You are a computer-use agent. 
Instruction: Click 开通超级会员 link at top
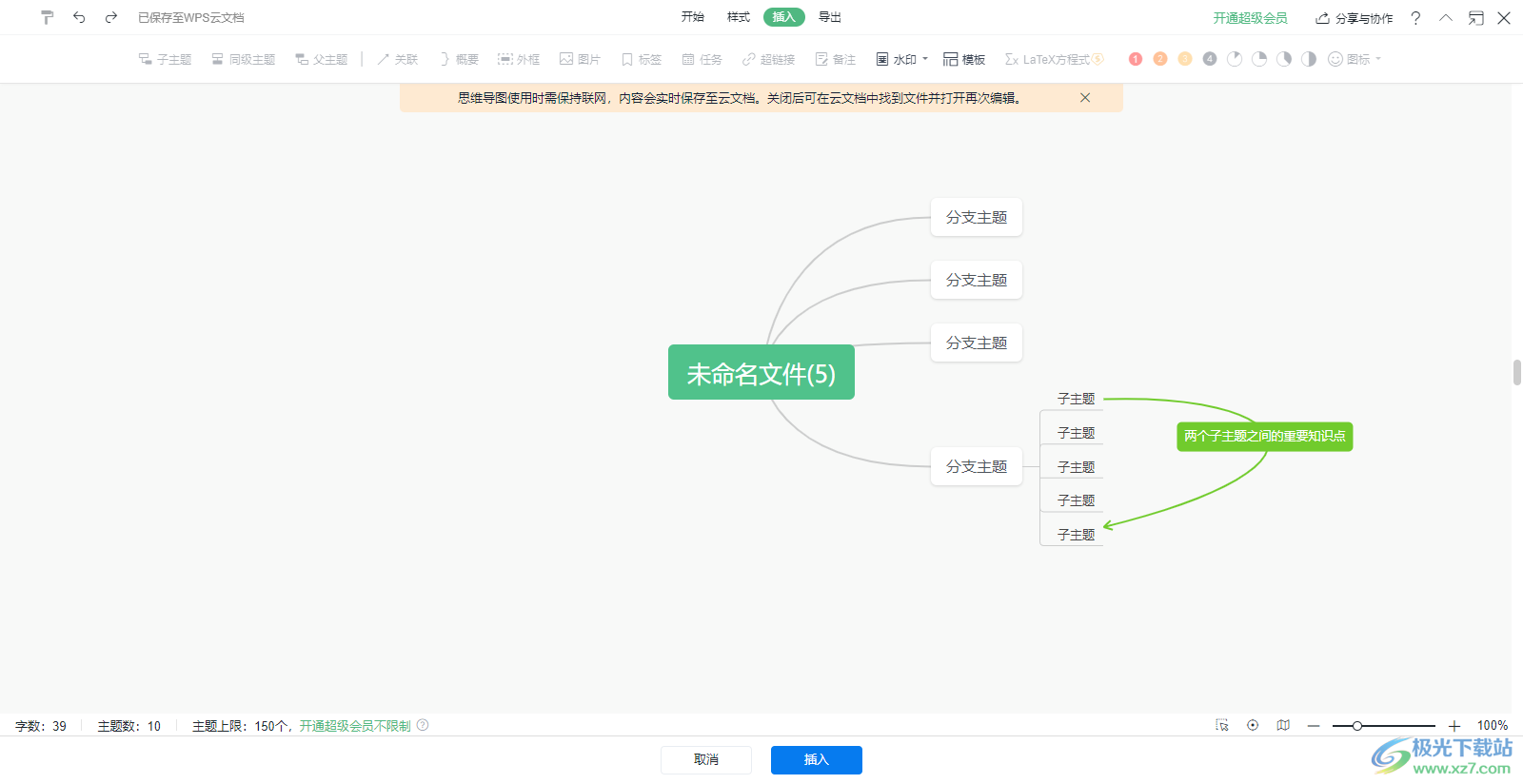coord(1250,18)
